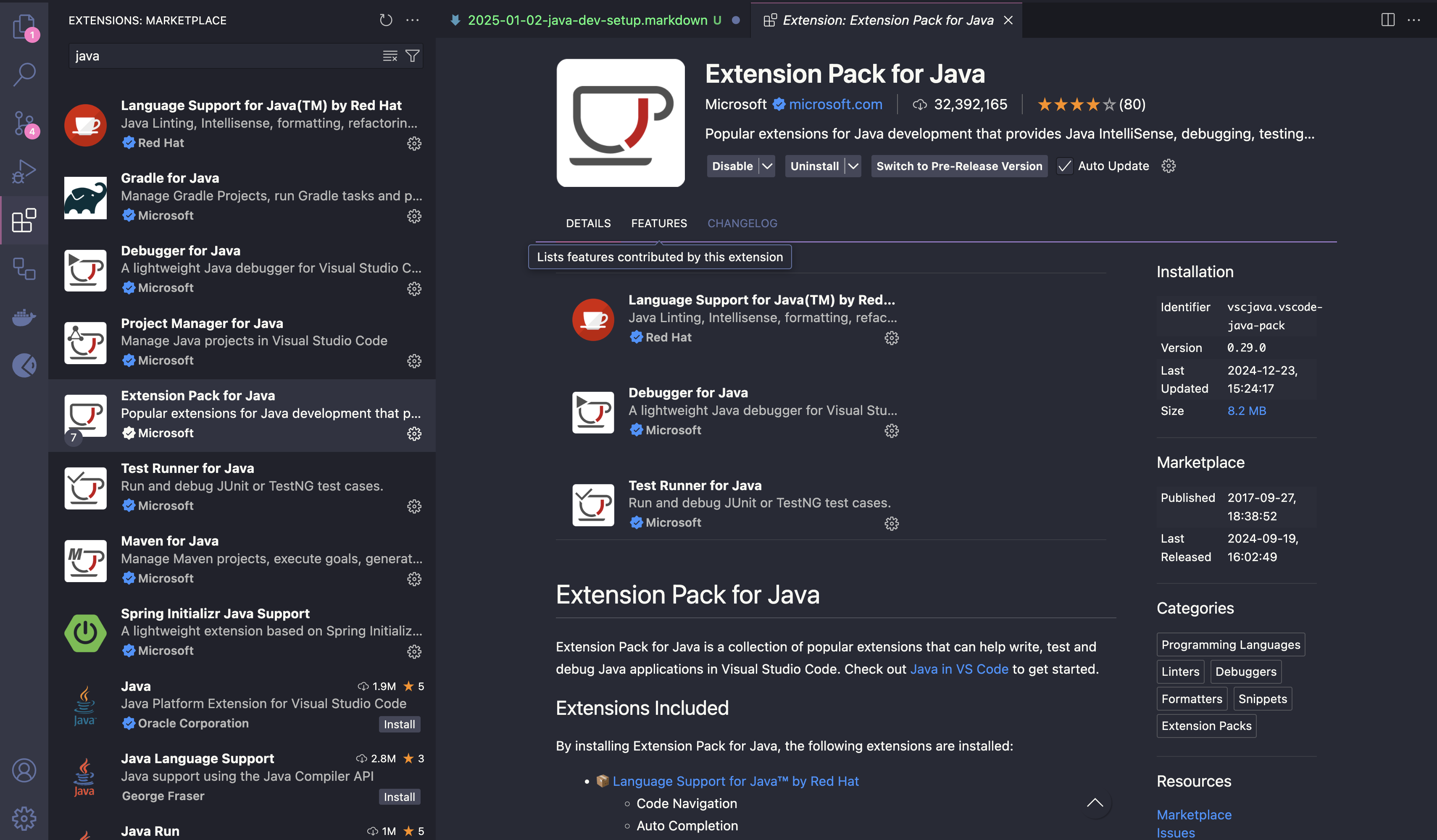Image resolution: width=1437 pixels, height=840 pixels.
Task: Open Extensions views and more actions menu
Action: click(412, 21)
